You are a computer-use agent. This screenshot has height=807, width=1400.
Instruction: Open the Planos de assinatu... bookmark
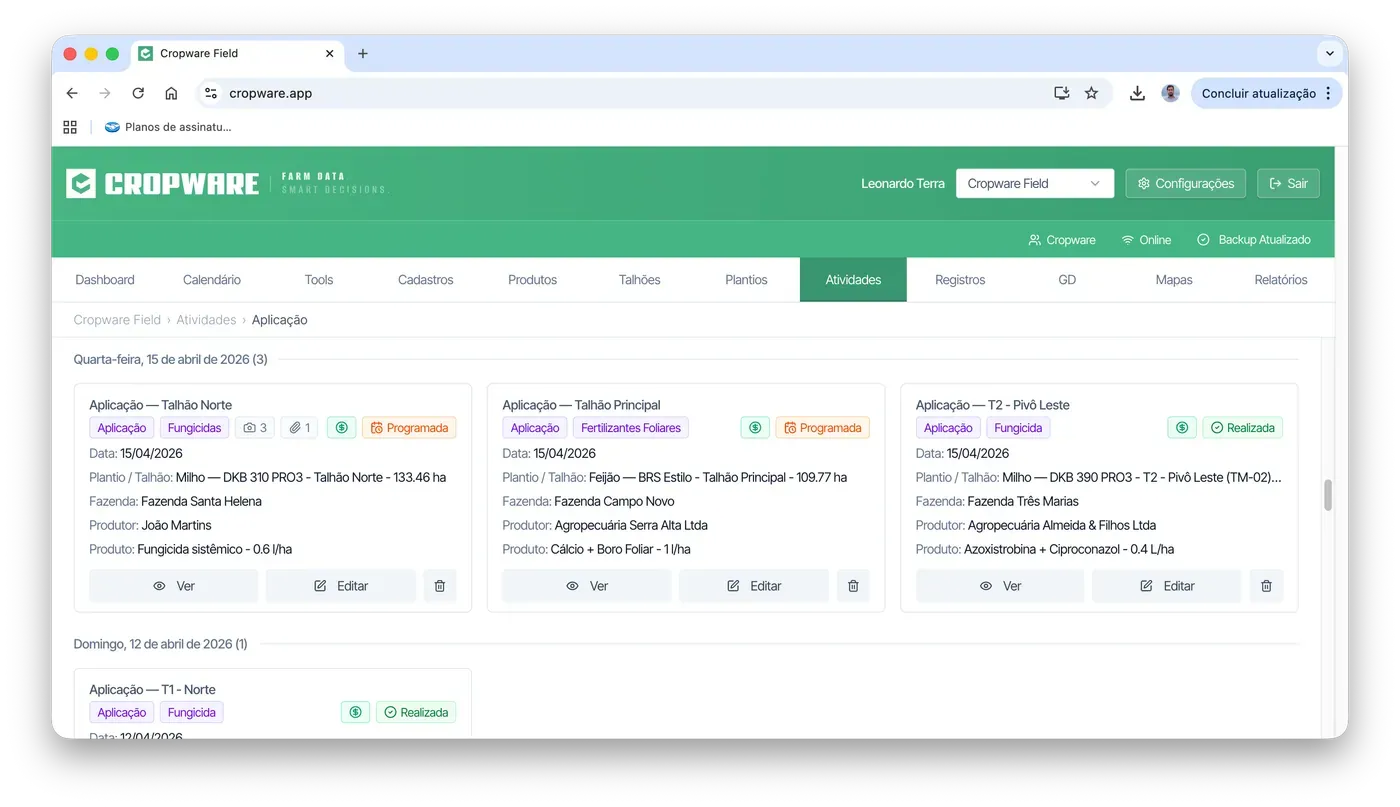point(168,127)
